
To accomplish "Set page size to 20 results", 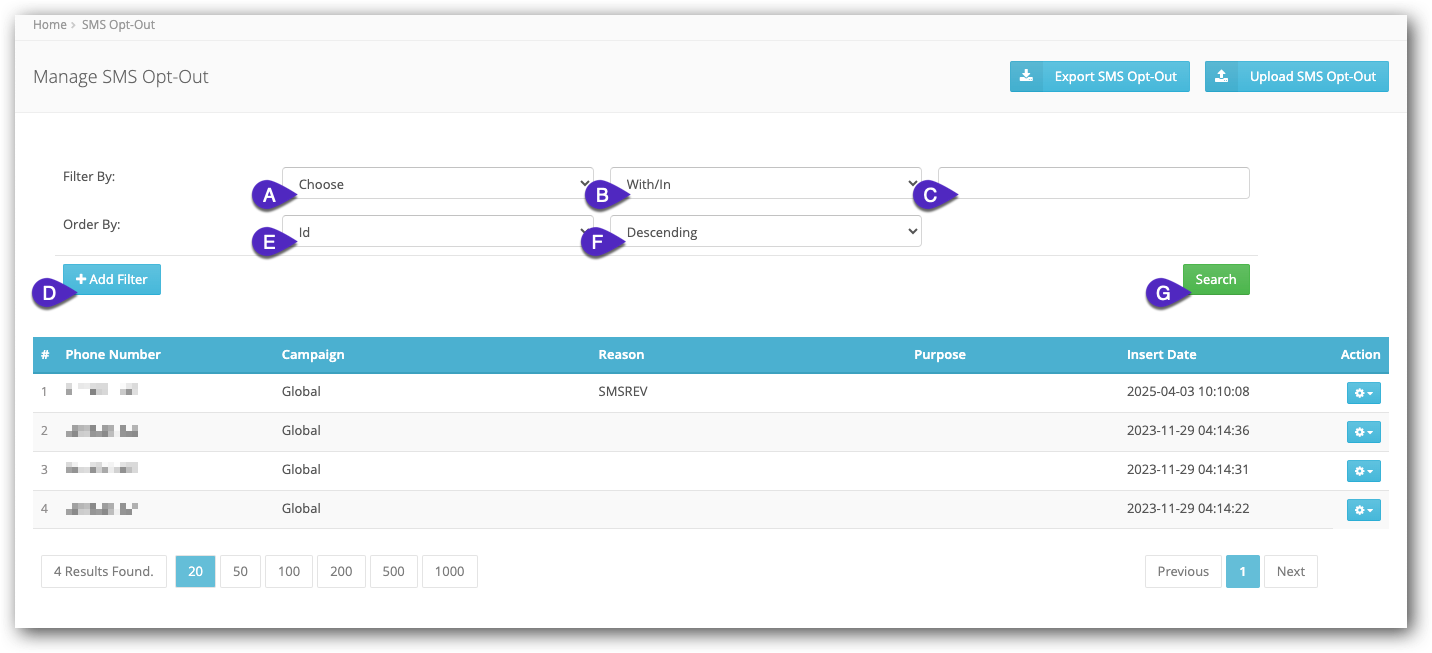I will pos(195,571).
